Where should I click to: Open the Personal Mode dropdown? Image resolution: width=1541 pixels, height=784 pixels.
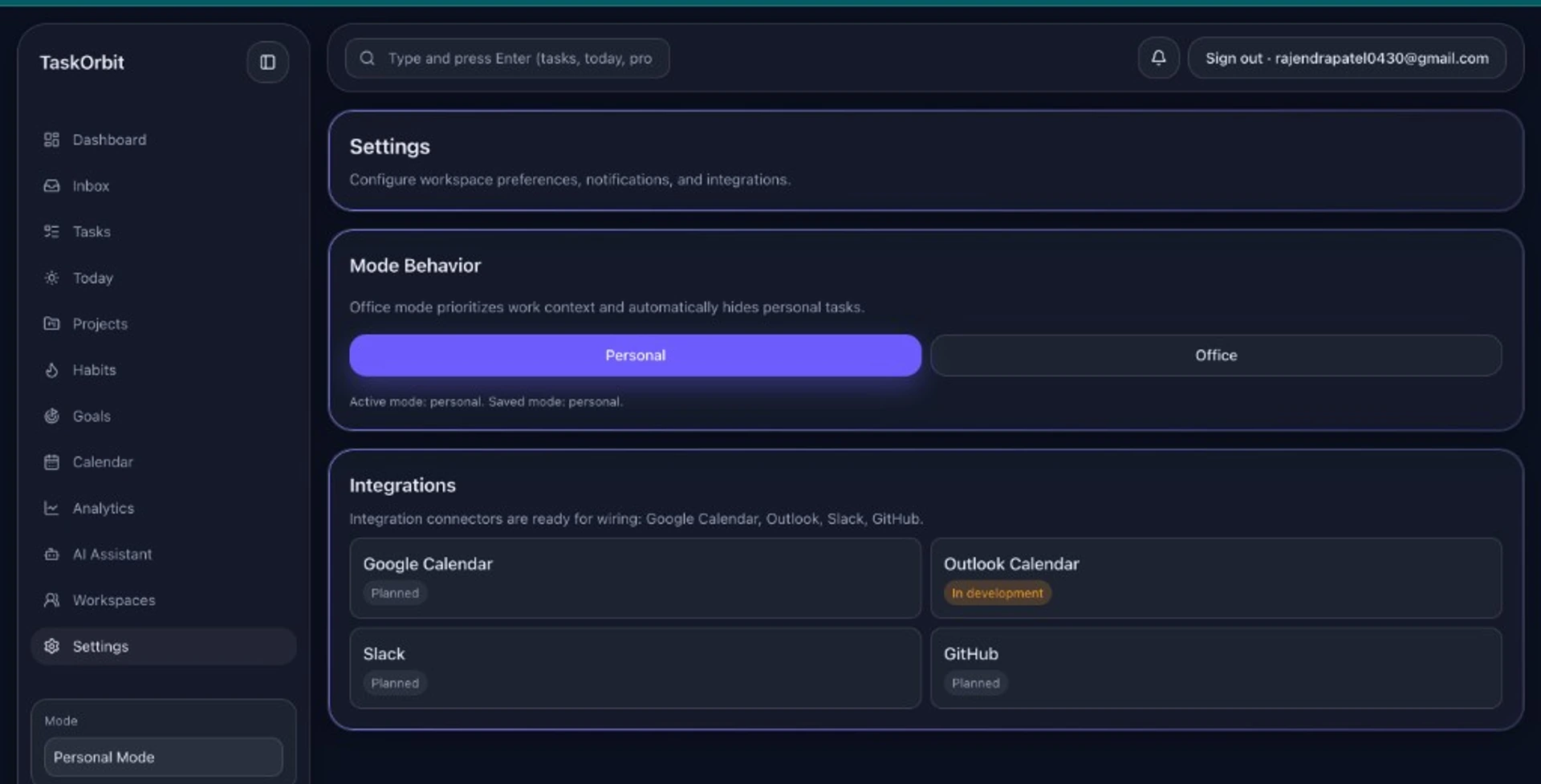(164, 757)
